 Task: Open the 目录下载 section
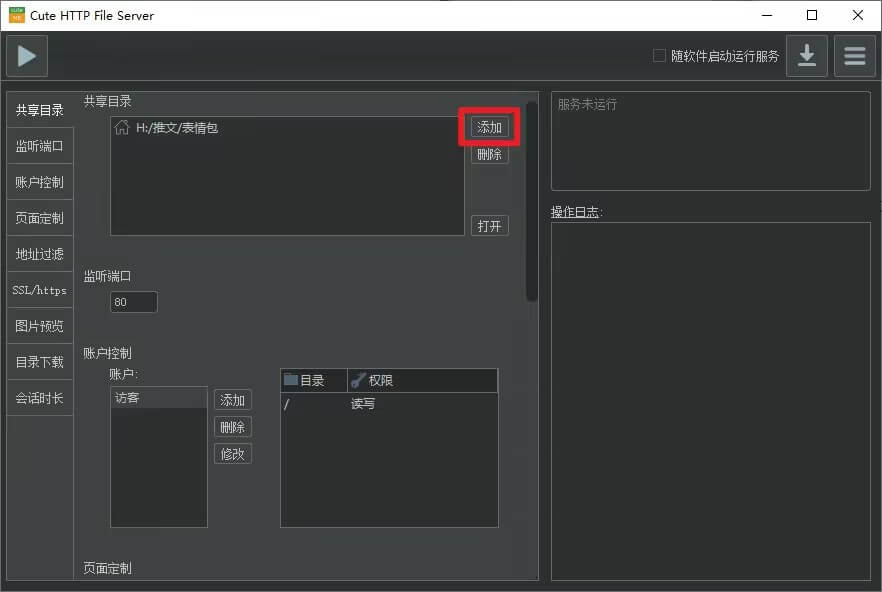(39, 361)
